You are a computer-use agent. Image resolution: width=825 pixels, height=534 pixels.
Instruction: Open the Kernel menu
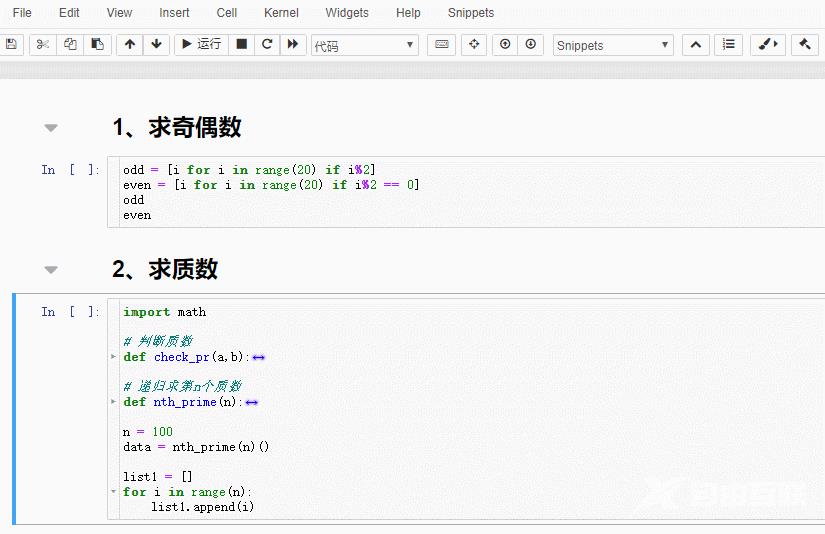click(x=281, y=13)
